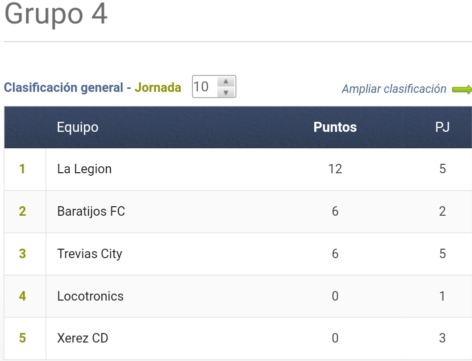
Task: Click position number 5 in ranking
Action: click(22, 338)
